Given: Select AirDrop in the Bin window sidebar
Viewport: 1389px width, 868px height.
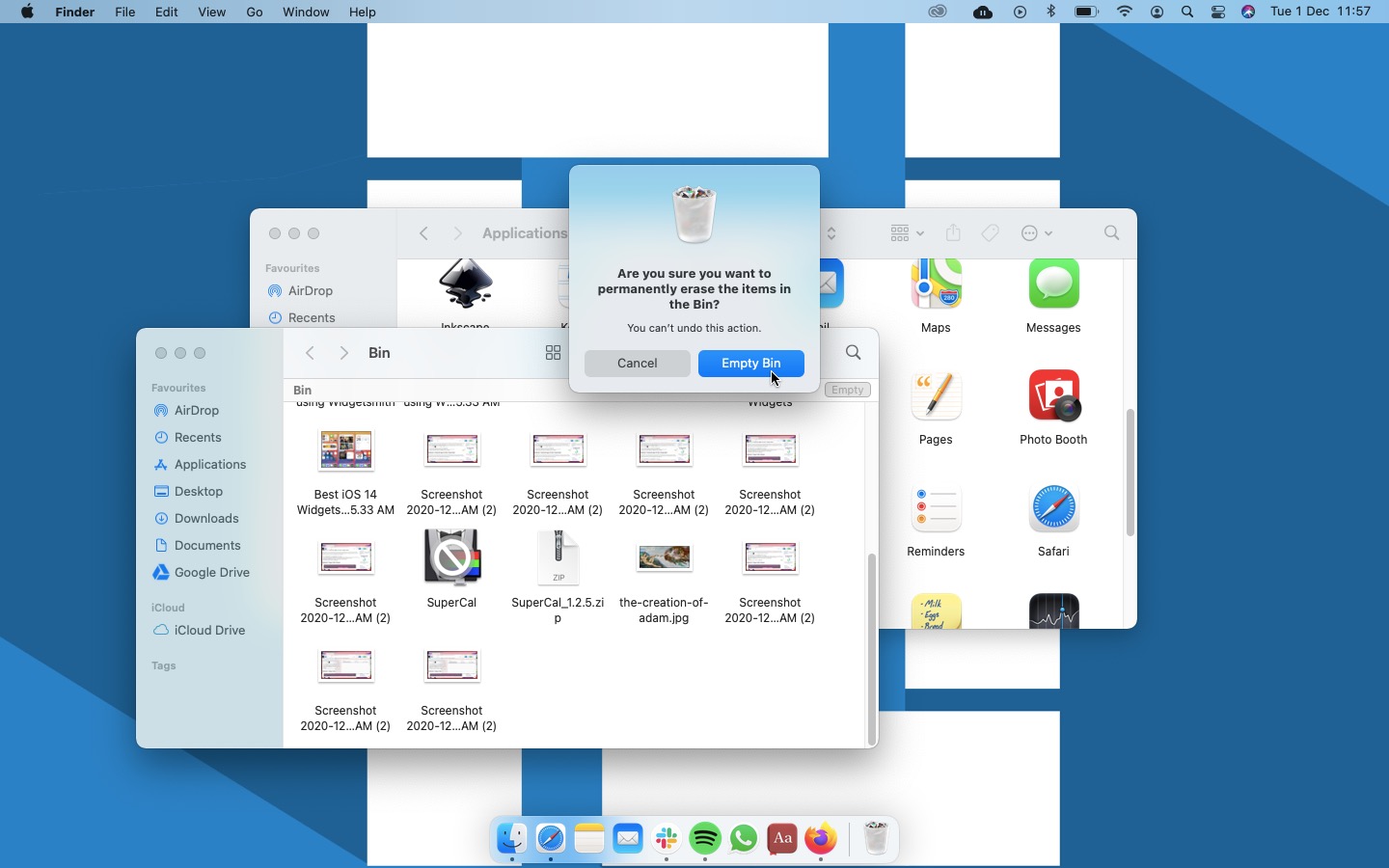Looking at the screenshot, I should coord(197,411).
